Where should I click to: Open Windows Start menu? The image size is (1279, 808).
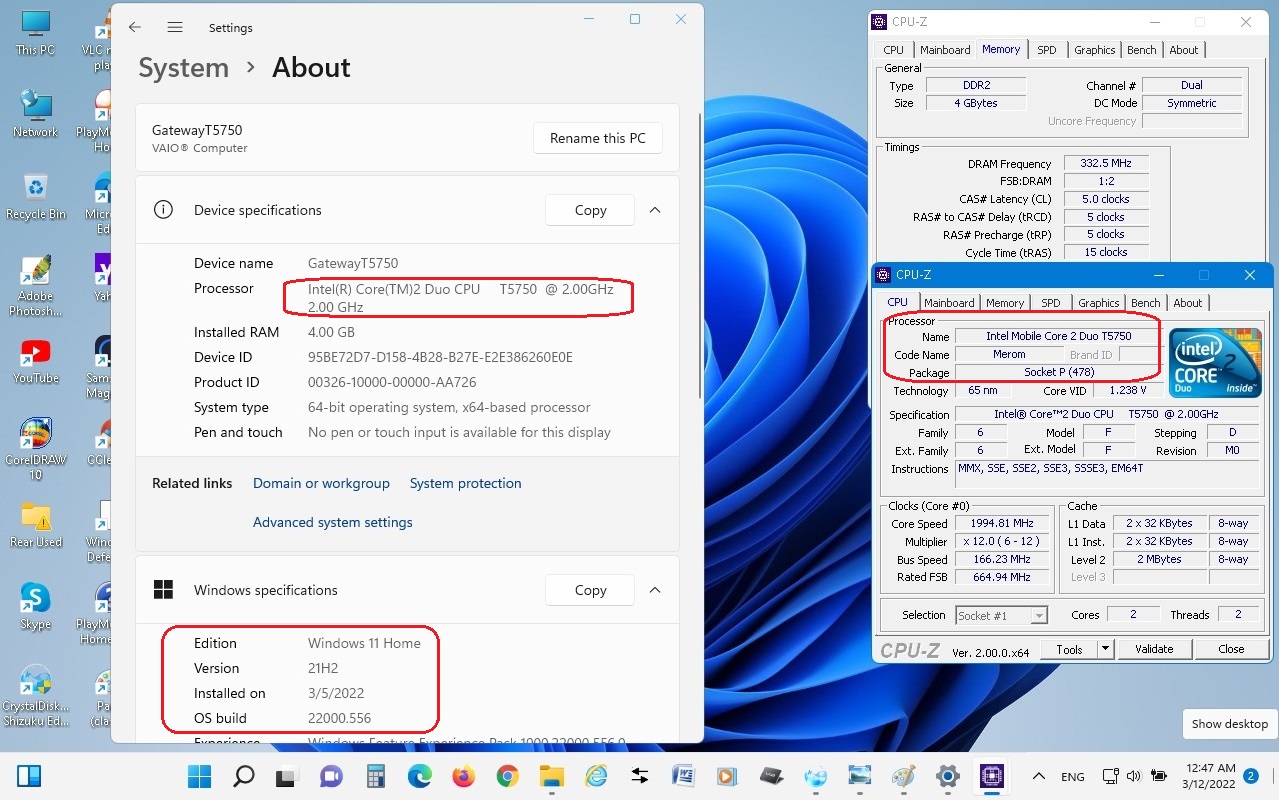click(x=200, y=776)
